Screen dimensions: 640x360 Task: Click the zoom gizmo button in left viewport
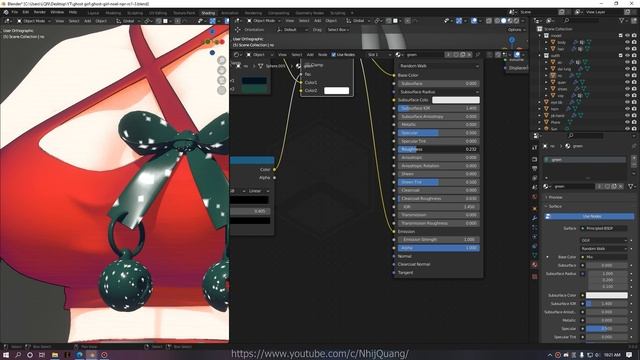point(222,60)
